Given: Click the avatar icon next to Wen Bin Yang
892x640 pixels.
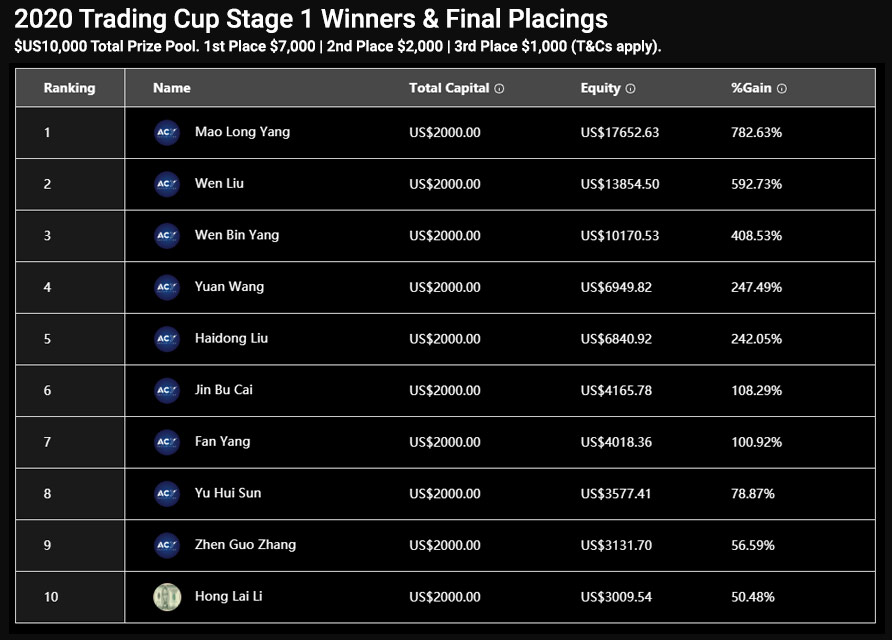Looking at the screenshot, I should point(166,236).
